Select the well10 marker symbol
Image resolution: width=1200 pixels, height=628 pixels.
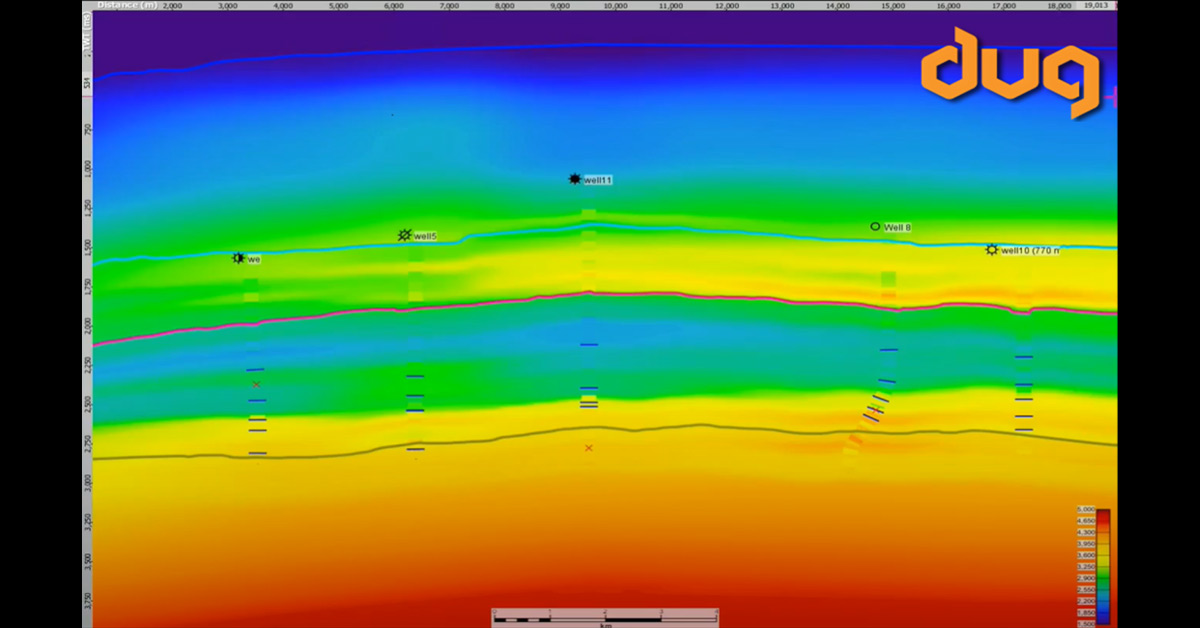pos(991,249)
